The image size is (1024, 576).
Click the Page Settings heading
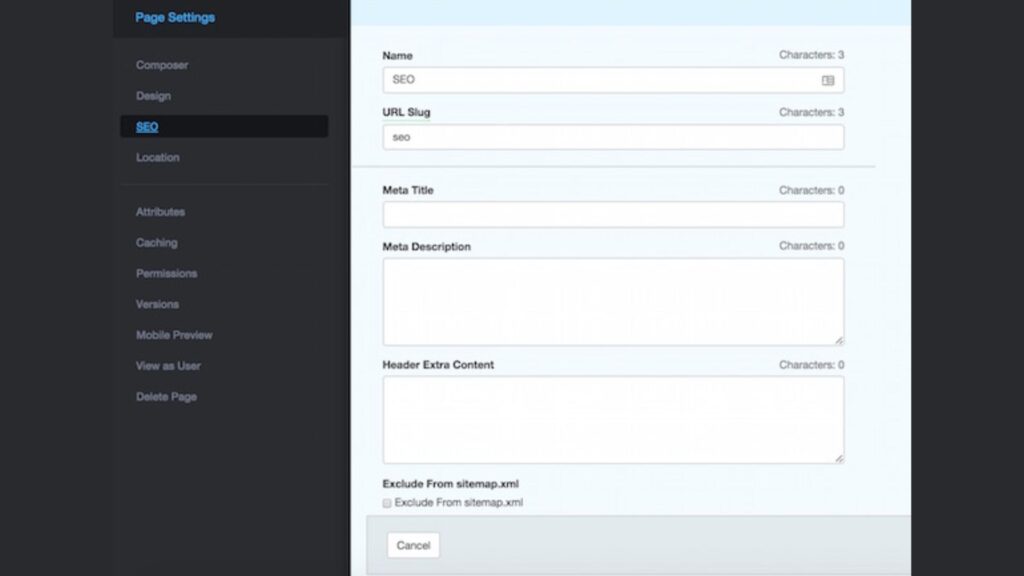coord(175,18)
